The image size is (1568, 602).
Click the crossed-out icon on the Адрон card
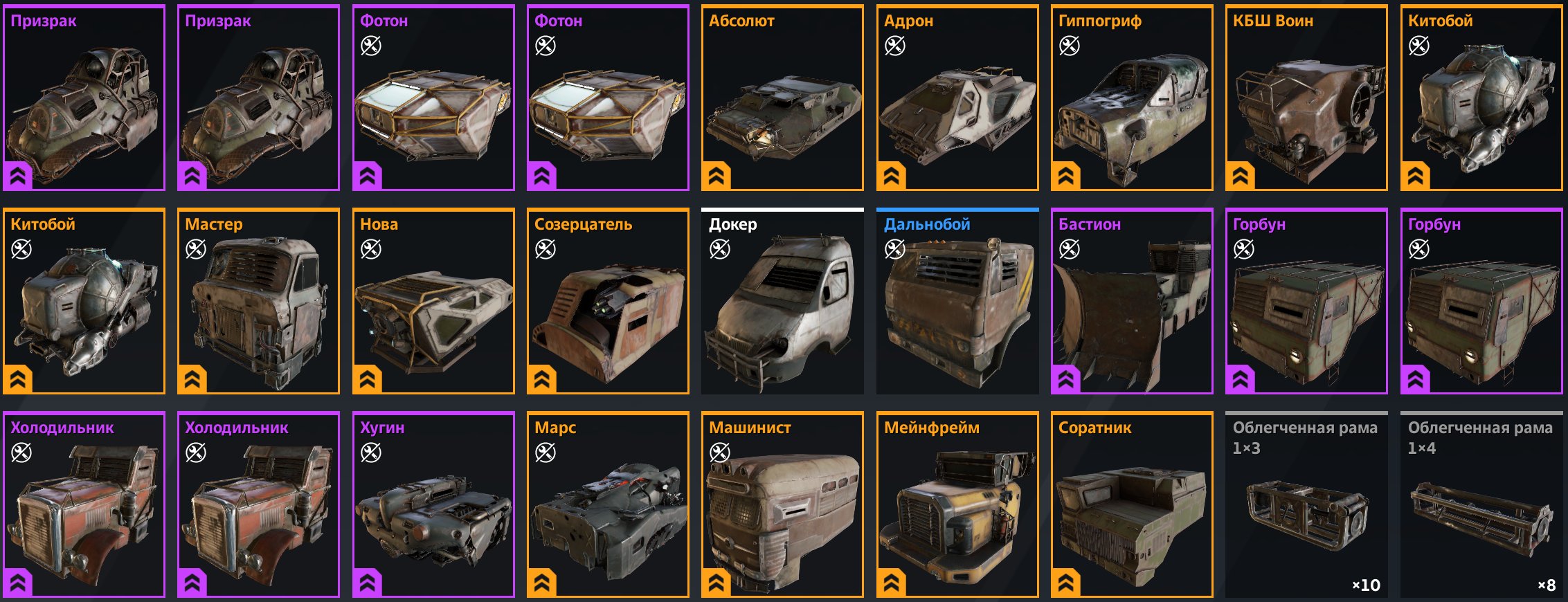pos(894,46)
